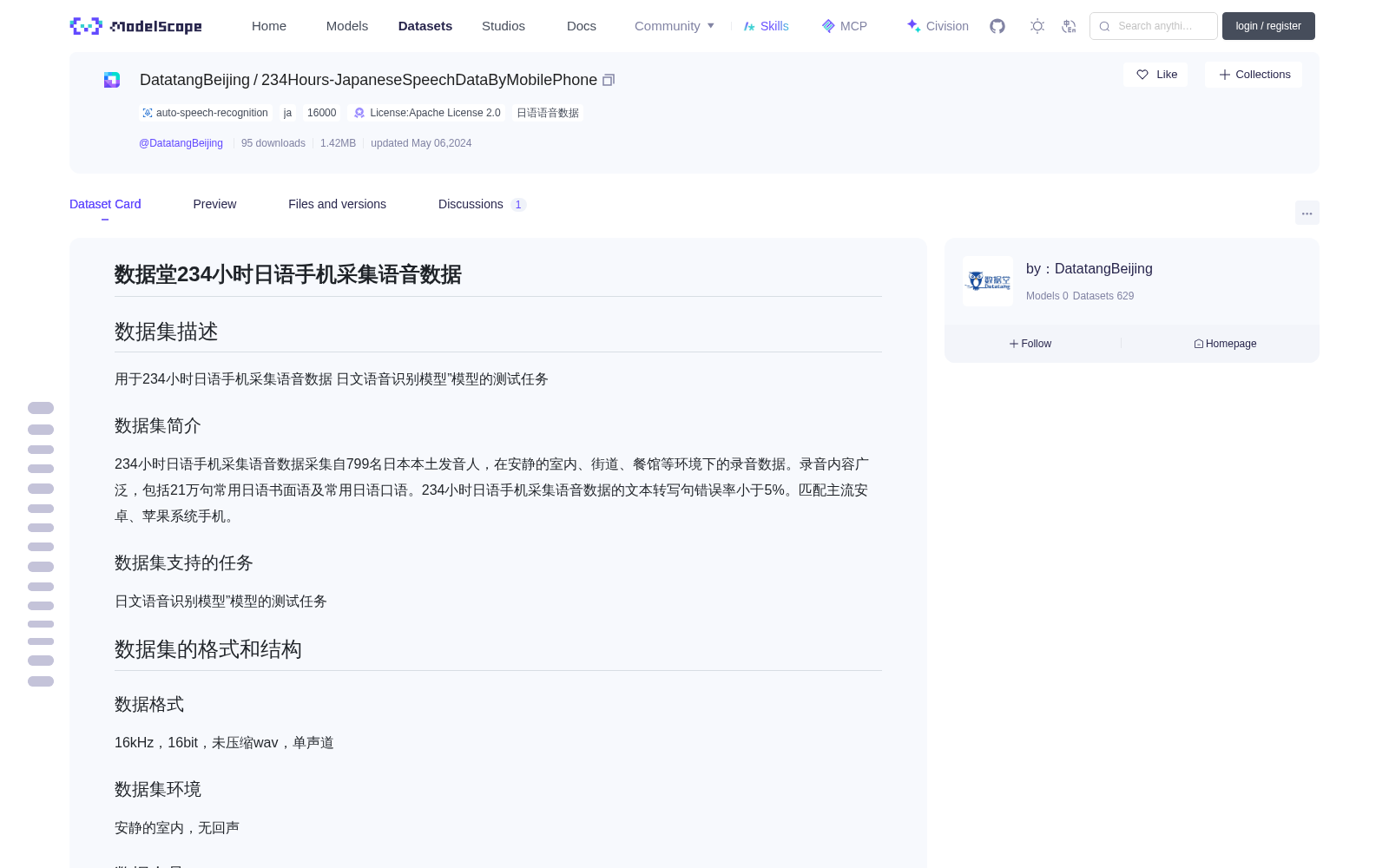Click the Datasets 629 count
Image resolution: width=1389 pixels, height=868 pixels.
click(x=1103, y=296)
